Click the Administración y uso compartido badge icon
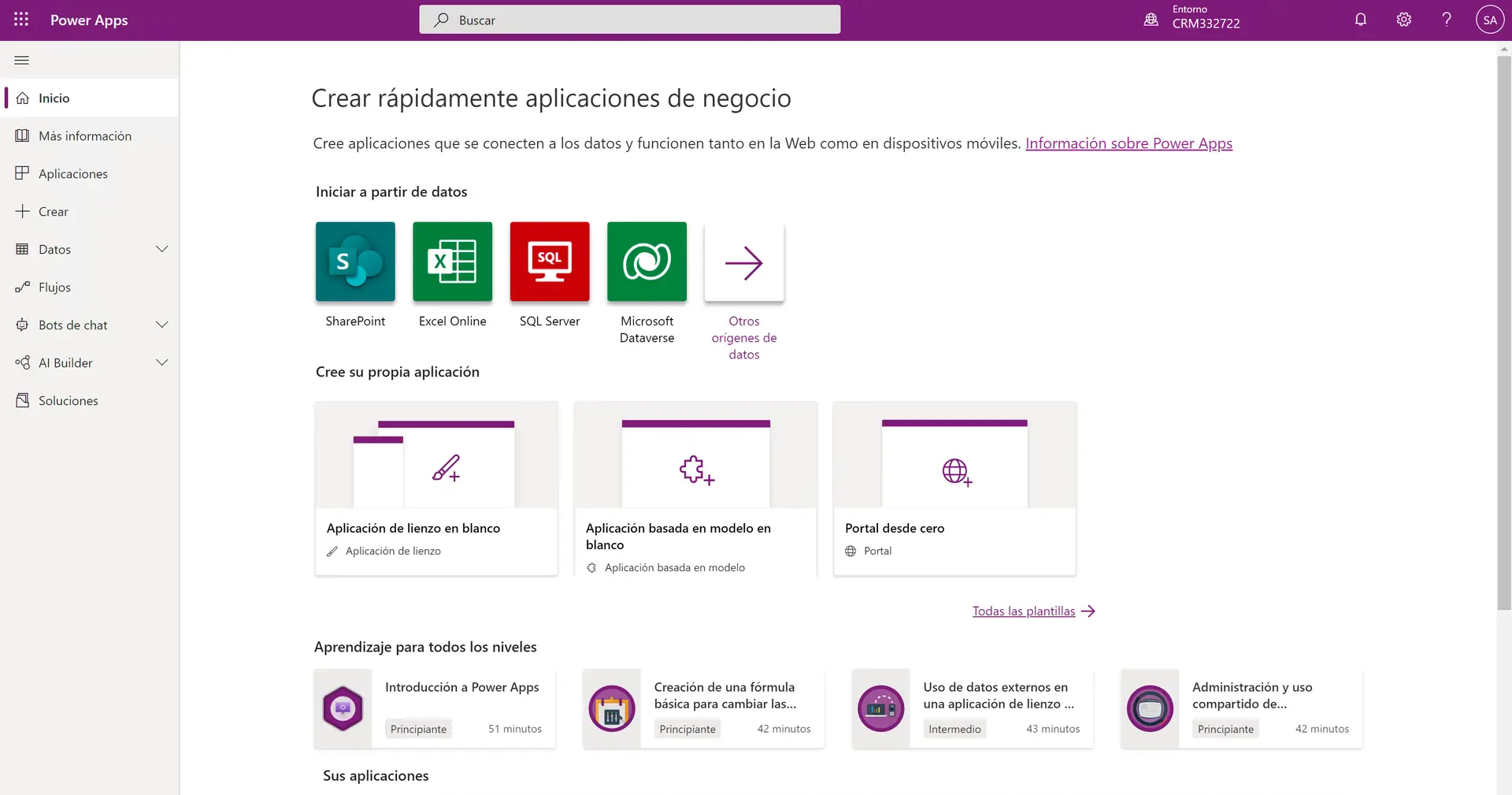Viewport: 1512px width, 795px height. coord(1151,708)
